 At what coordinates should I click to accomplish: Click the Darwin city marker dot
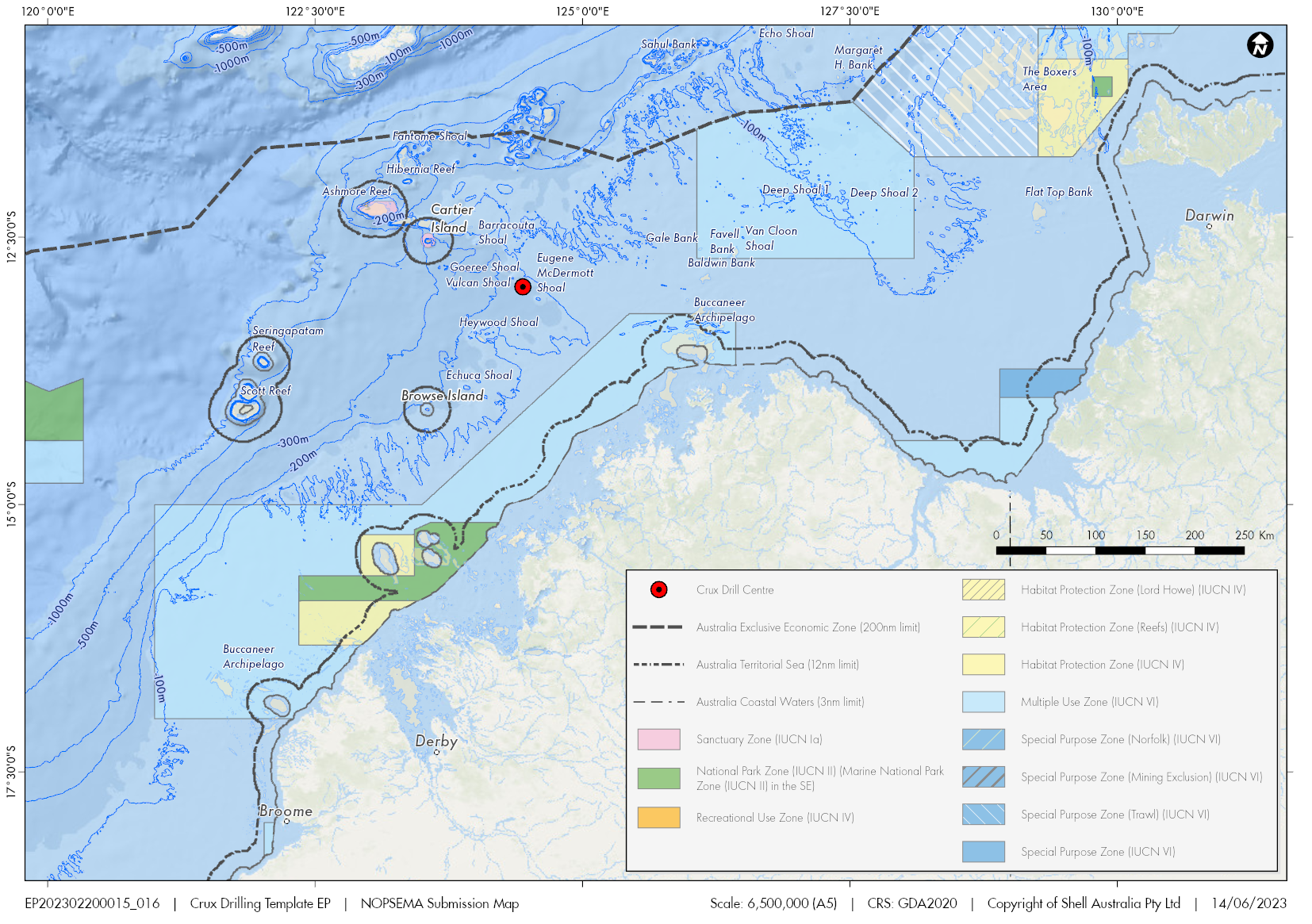pyautogui.click(x=1209, y=226)
